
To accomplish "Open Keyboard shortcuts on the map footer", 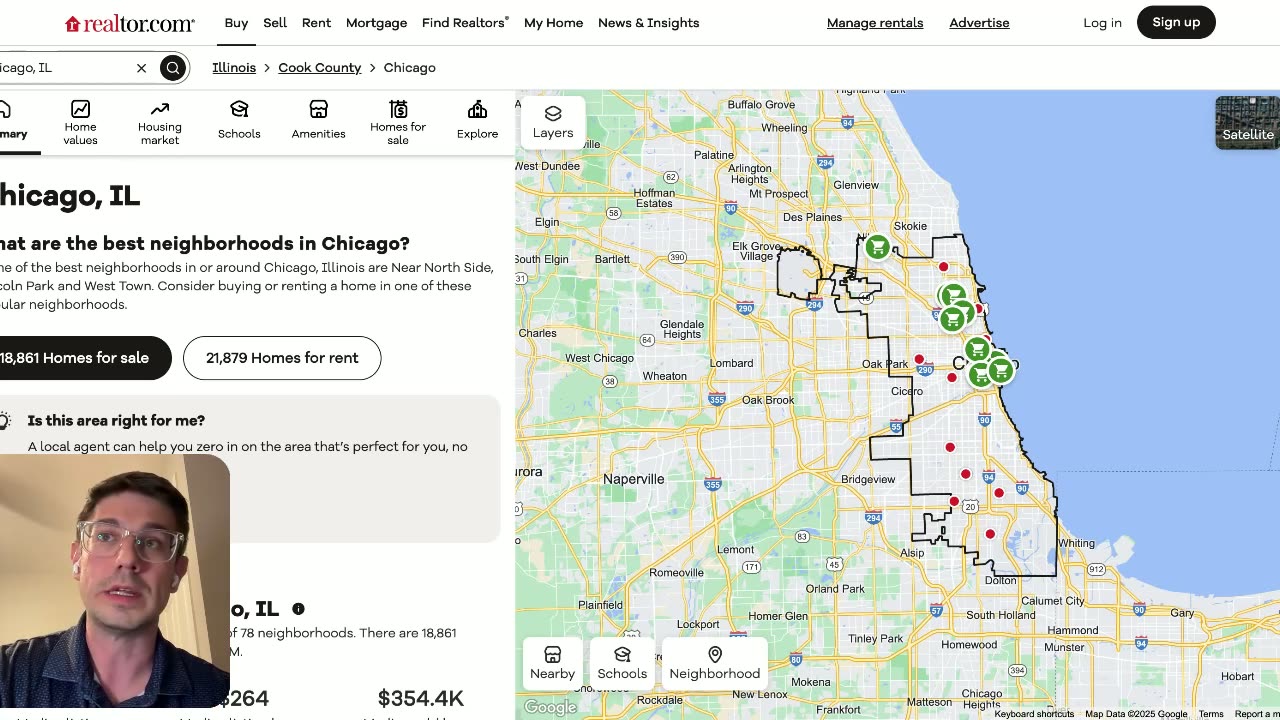I will point(1034,714).
